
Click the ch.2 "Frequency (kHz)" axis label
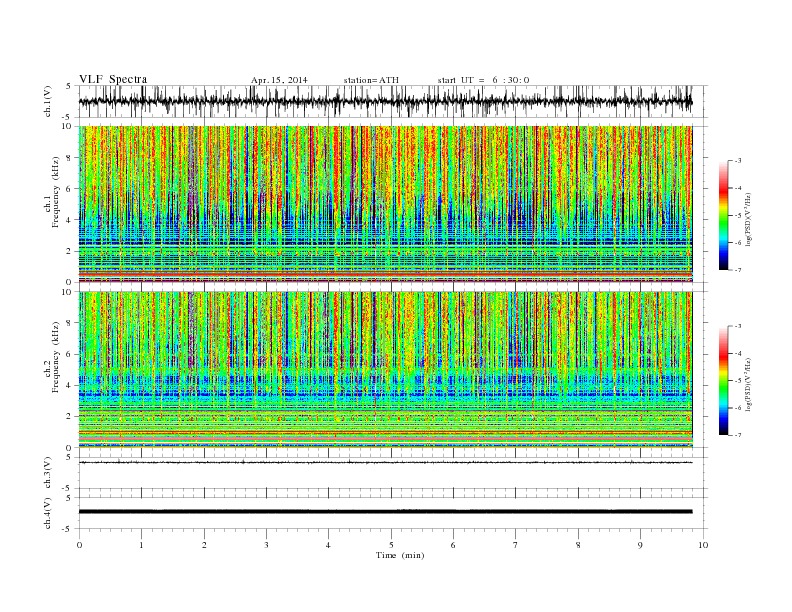56,356
